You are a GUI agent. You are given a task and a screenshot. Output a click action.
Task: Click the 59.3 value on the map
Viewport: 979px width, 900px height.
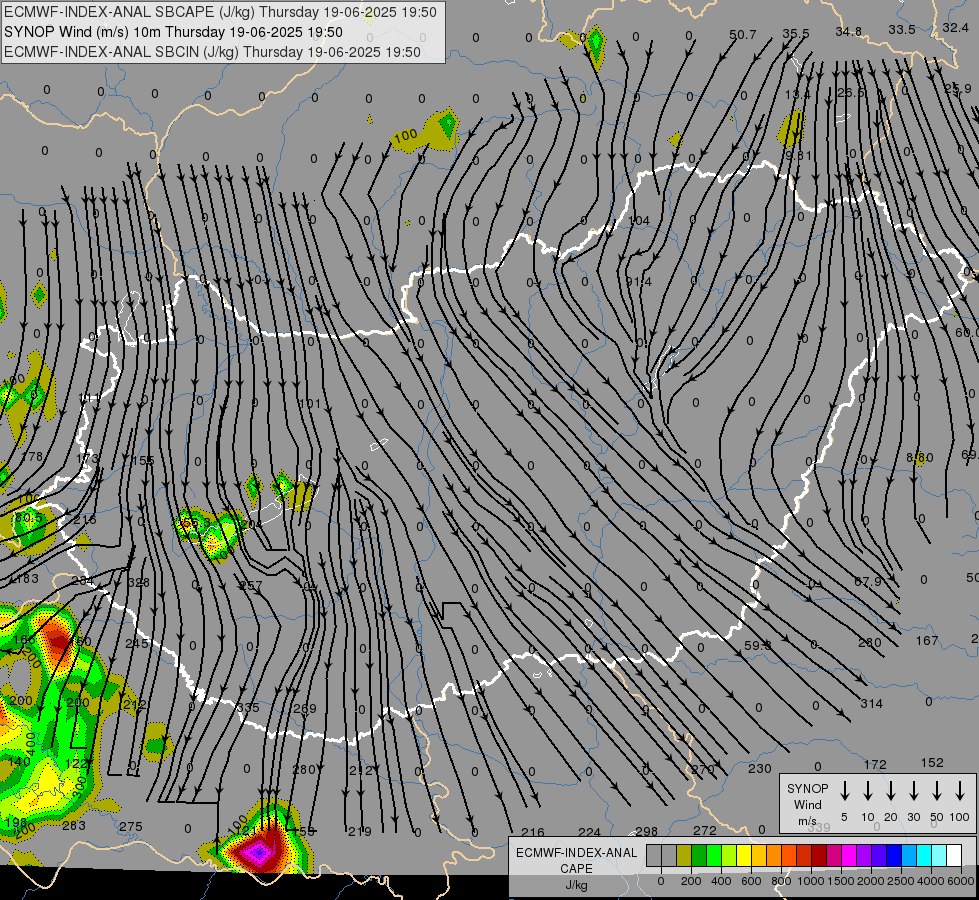click(757, 645)
